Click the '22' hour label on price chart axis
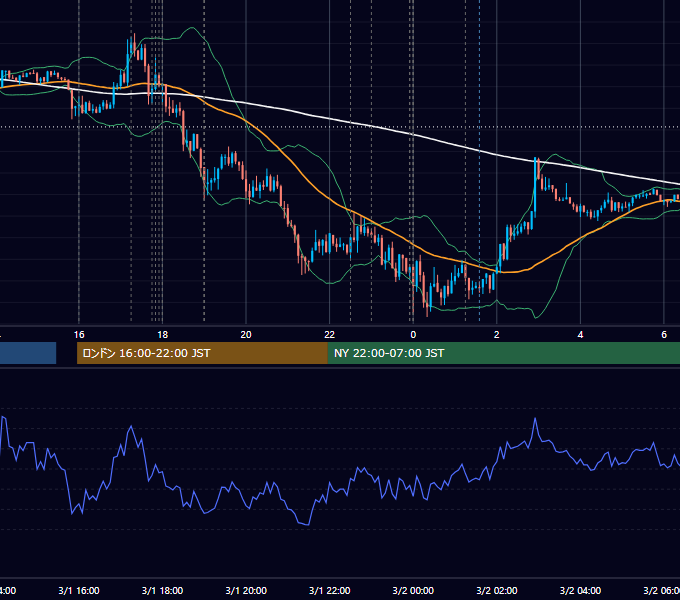Screen dimensions: 680x600 330,335
